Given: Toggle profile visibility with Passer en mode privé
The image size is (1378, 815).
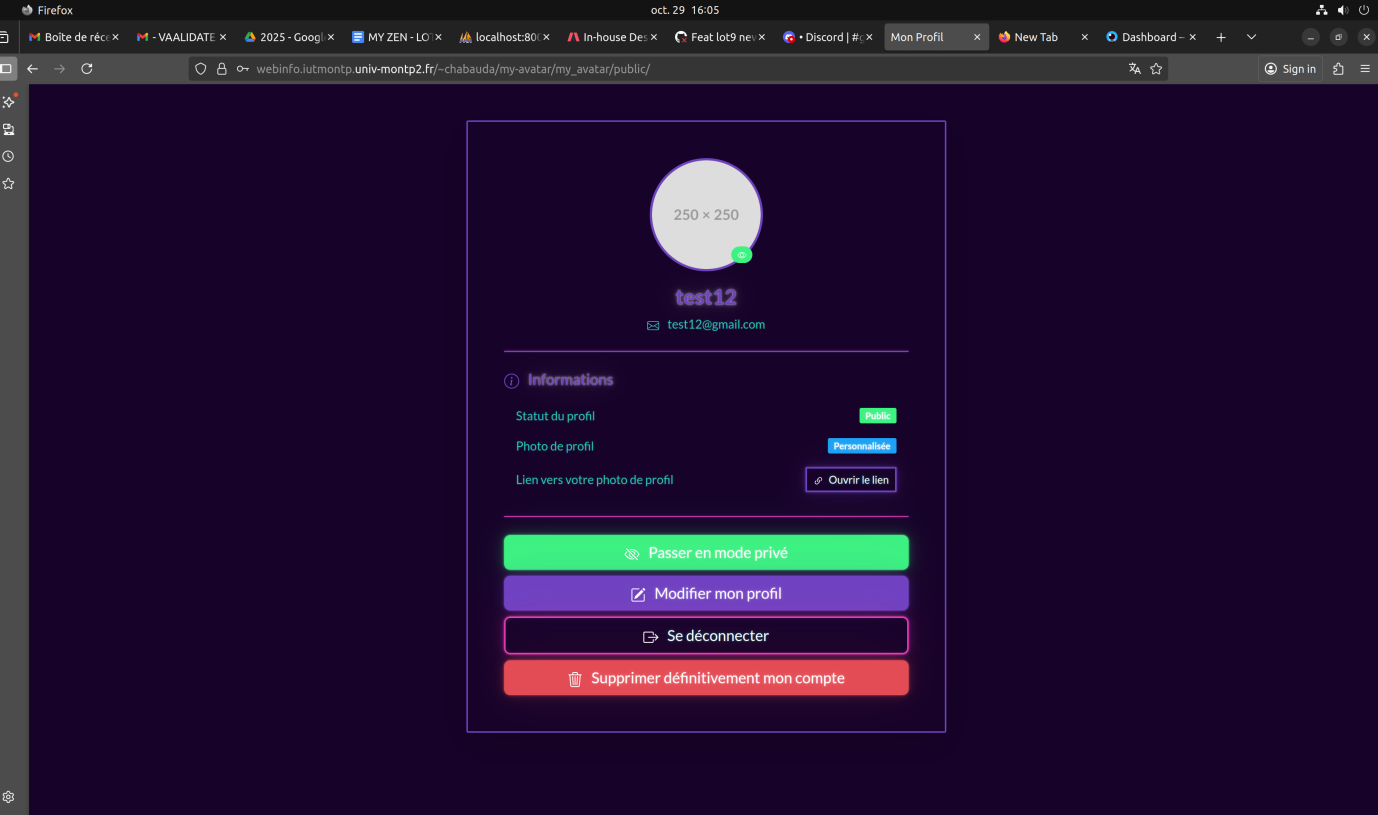Looking at the screenshot, I should (706, 552).
